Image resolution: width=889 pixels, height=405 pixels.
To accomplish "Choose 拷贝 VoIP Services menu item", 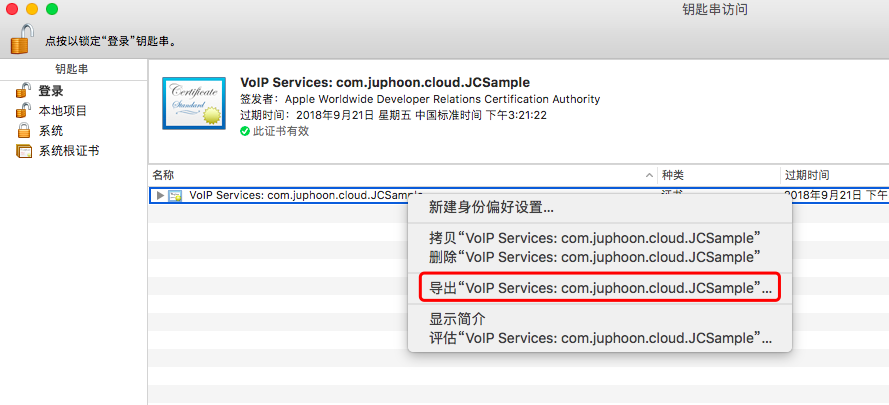I will [600, 237].
